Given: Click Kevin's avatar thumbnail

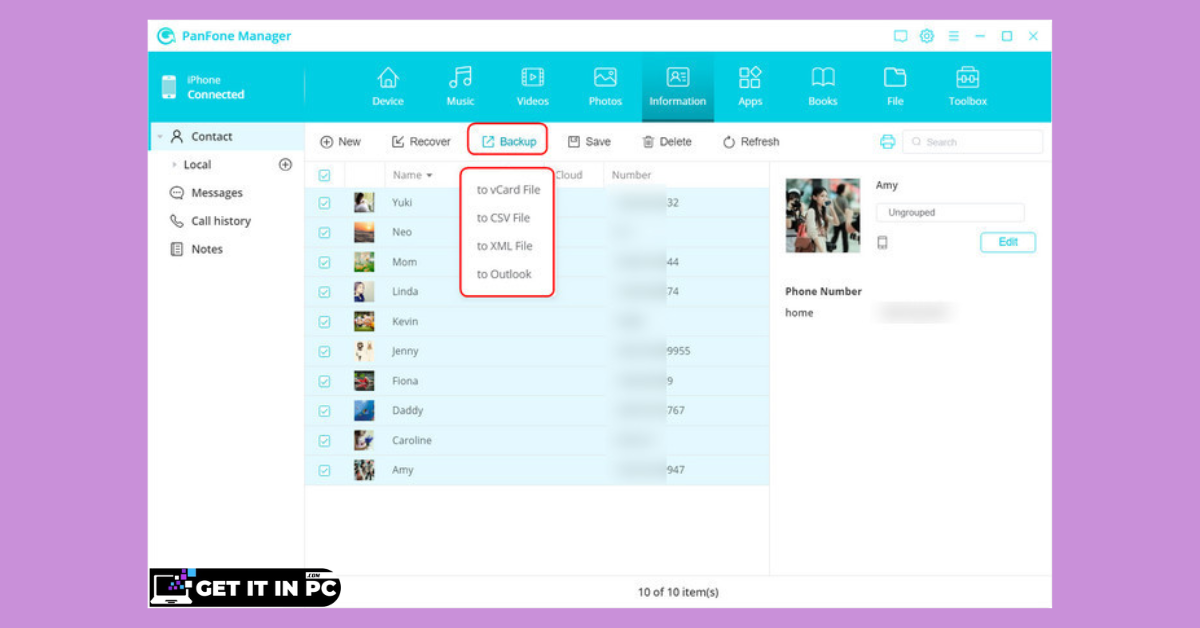Looking at the screenshot, I should pos(364,321).
